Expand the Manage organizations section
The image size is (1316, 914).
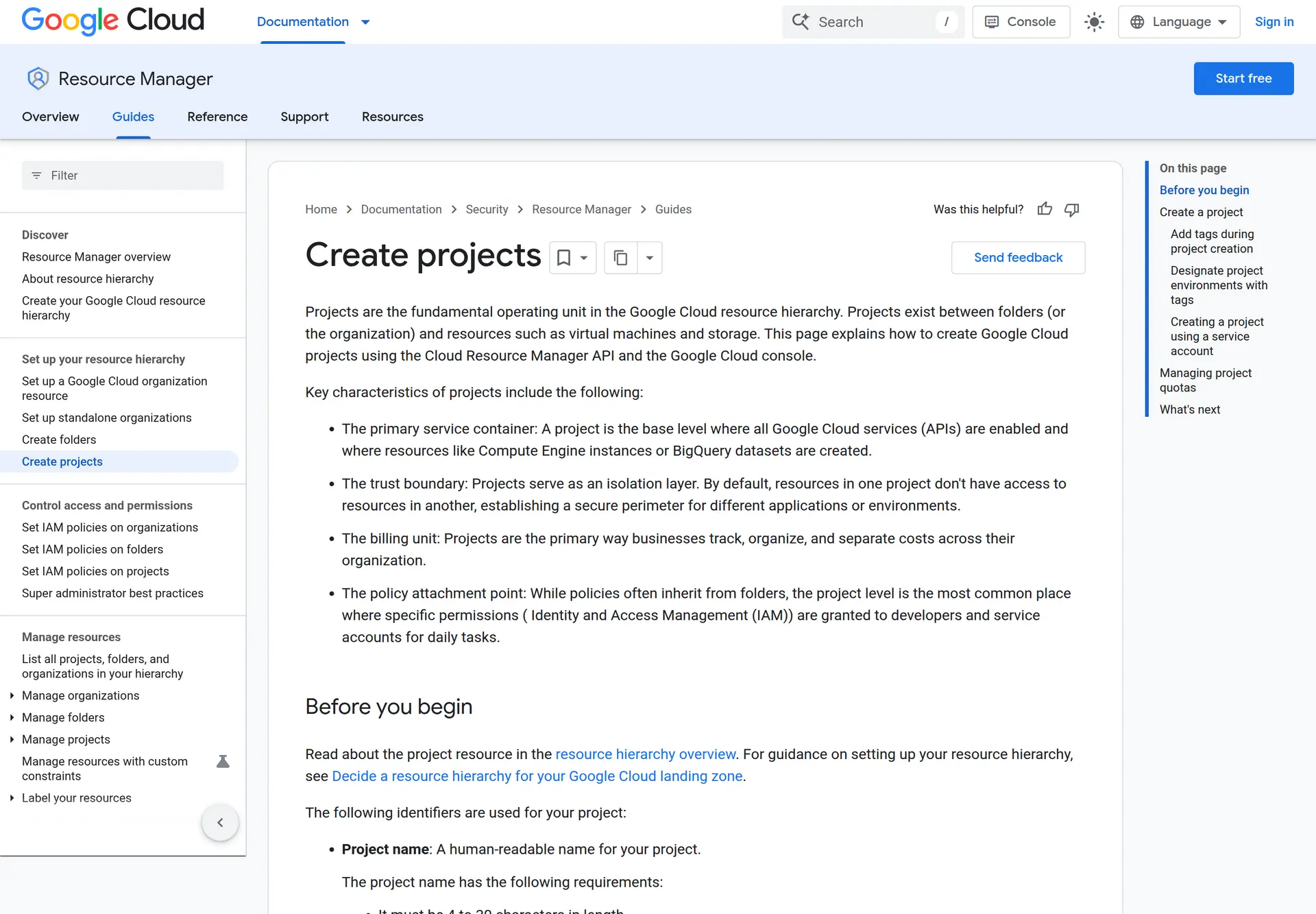coord(12,695)
